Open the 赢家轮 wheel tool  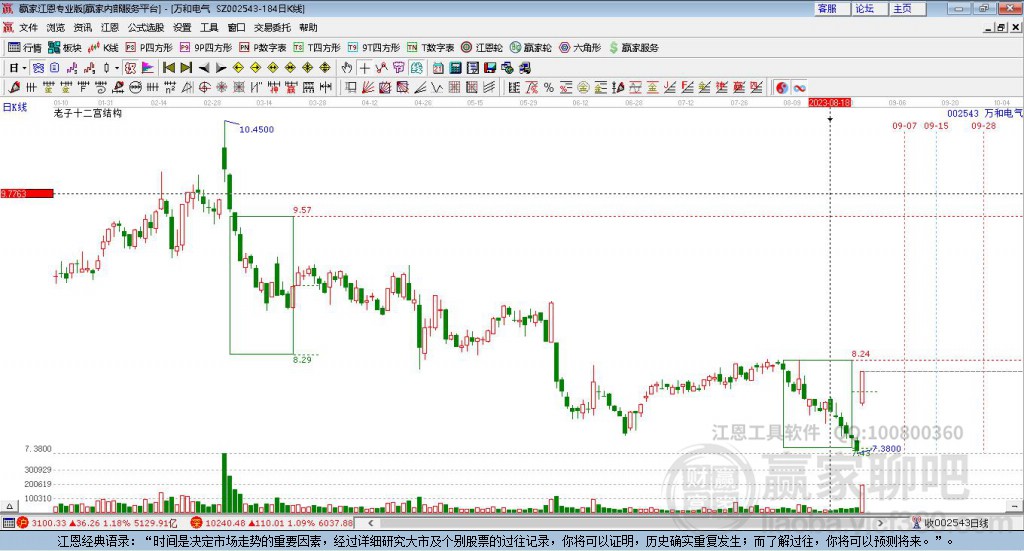click(x=531, y=48)
